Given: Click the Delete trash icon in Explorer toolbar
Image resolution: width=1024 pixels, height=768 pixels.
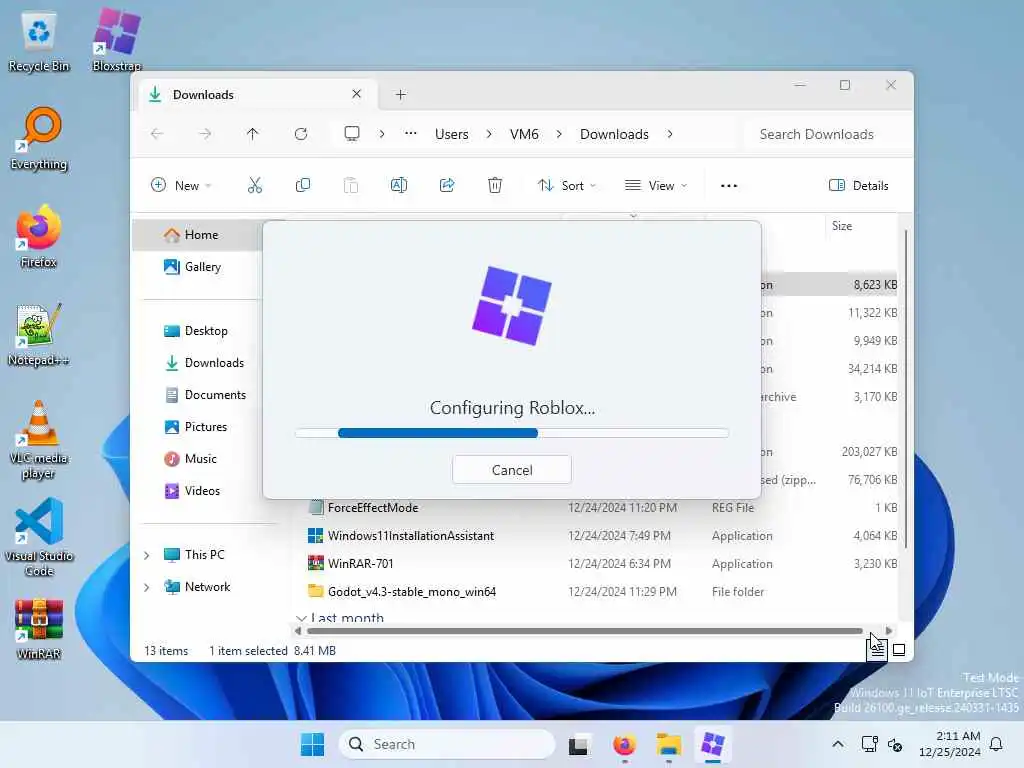Looking at the screenshot, I should click(x=495, y=185).
